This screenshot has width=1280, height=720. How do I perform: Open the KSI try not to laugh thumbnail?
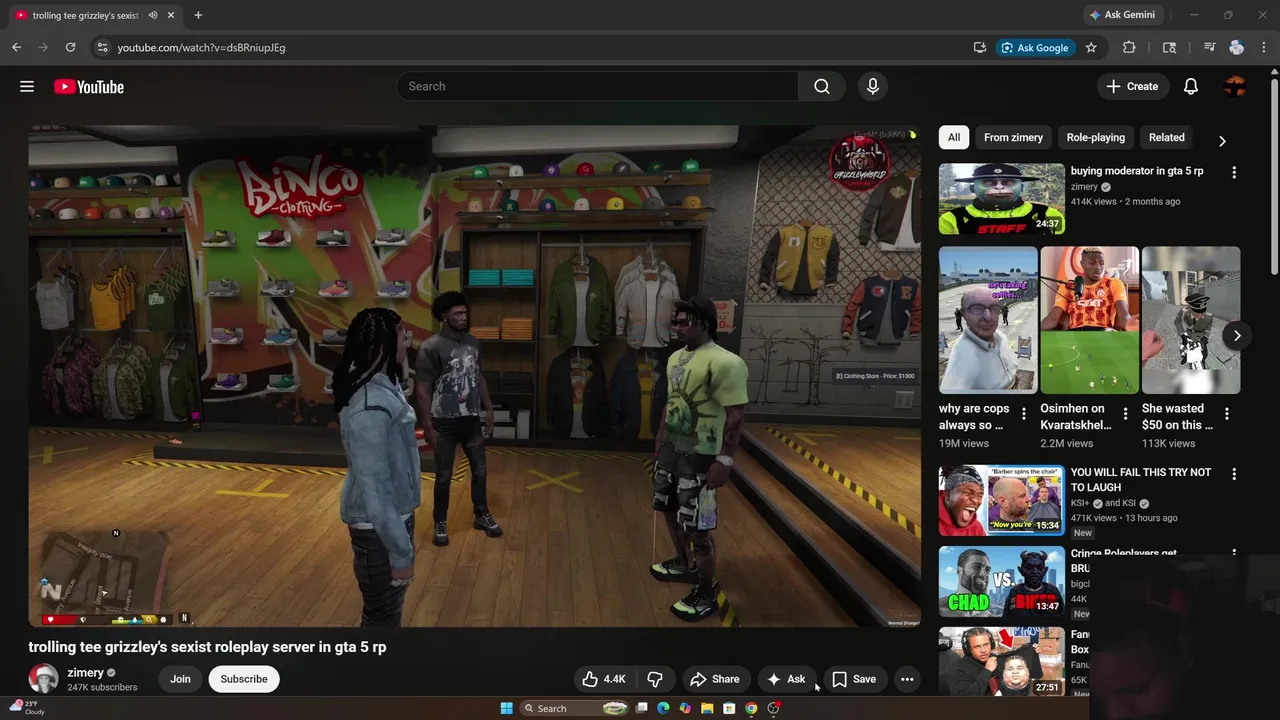tap(1002, 500)
